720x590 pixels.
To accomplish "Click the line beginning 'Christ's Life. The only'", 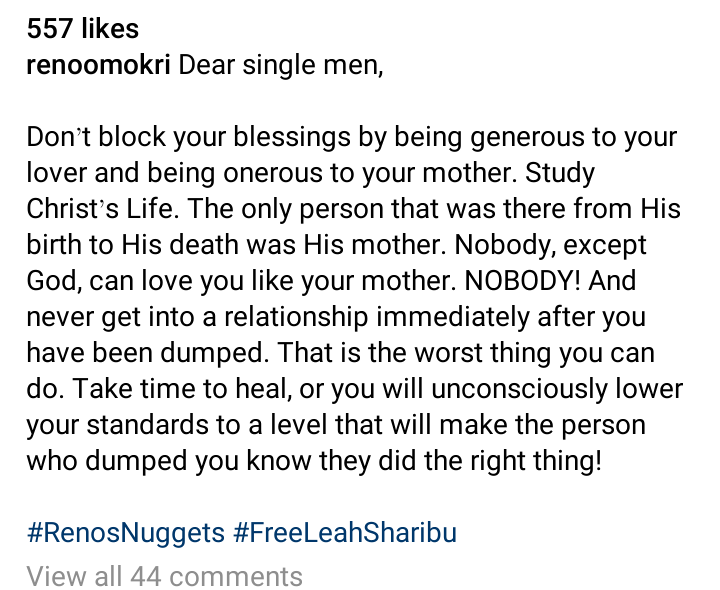I will pos(354,208).
